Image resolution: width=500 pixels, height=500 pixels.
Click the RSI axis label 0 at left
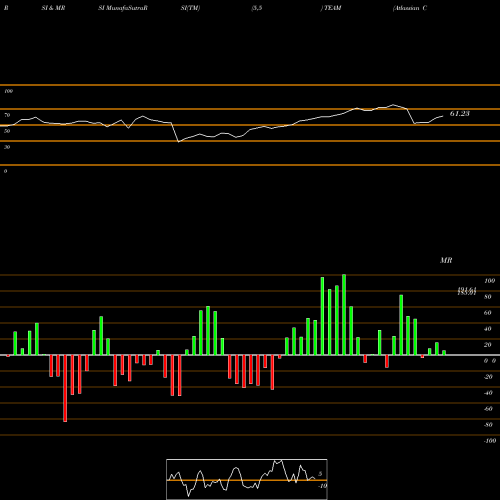pyautogui.click(x=5, y=171)
